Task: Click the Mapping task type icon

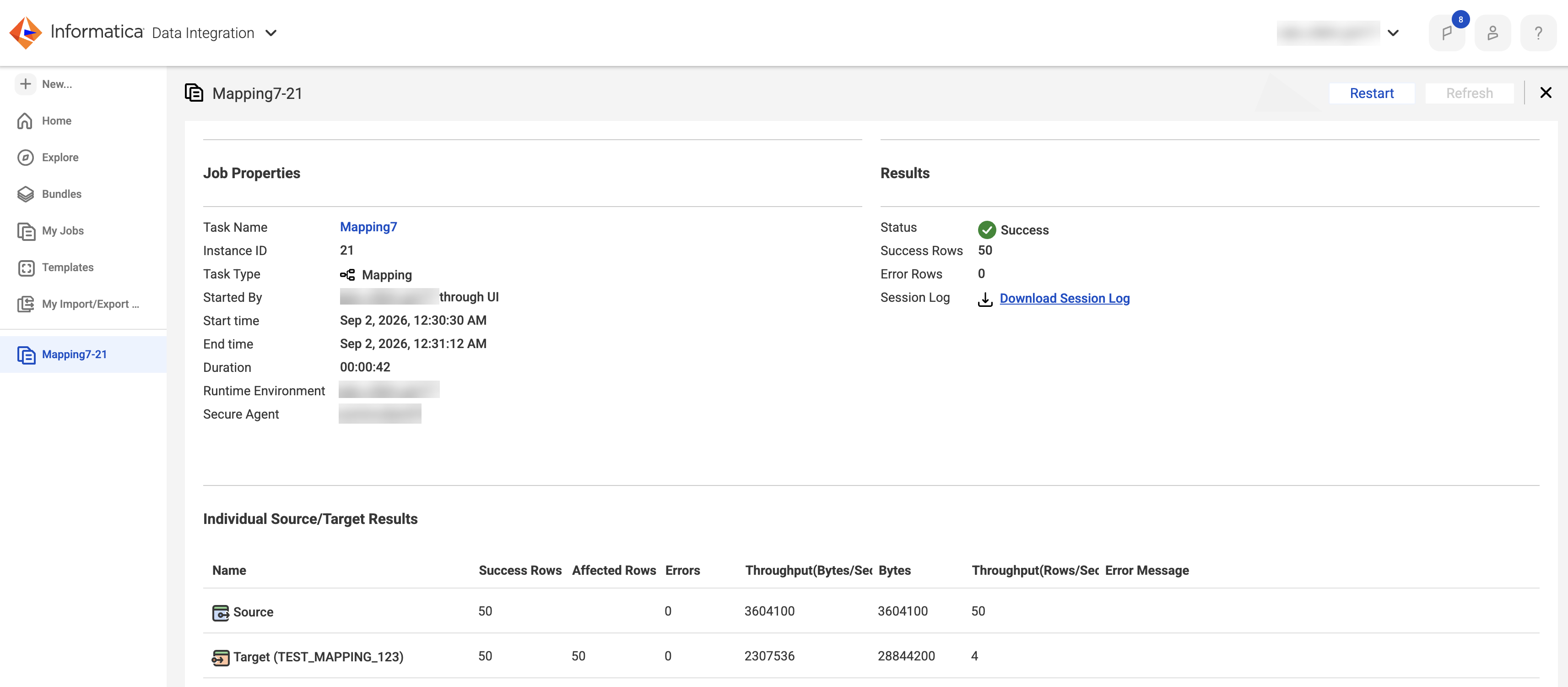Action: tap(347, 275)
